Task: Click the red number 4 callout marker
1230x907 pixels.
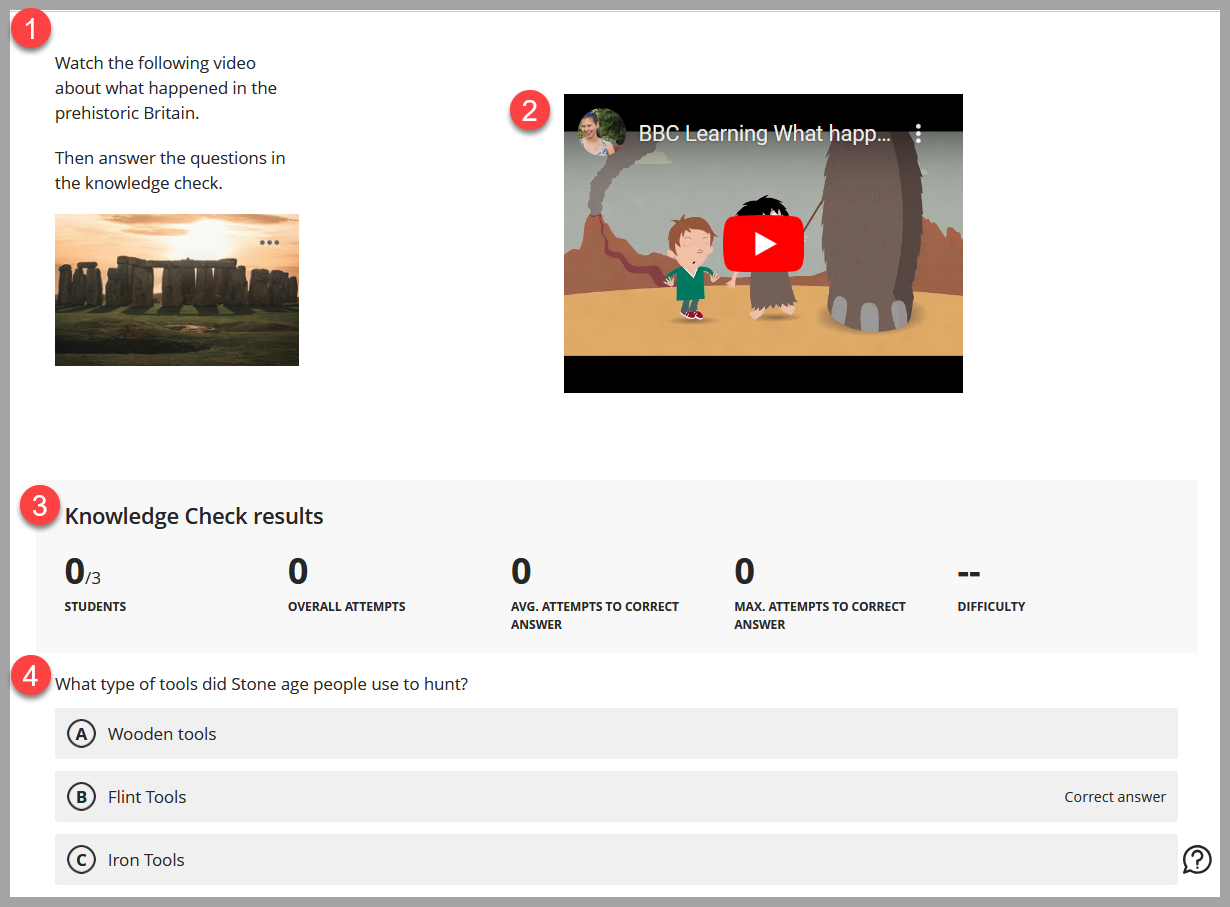Action: 31,677
